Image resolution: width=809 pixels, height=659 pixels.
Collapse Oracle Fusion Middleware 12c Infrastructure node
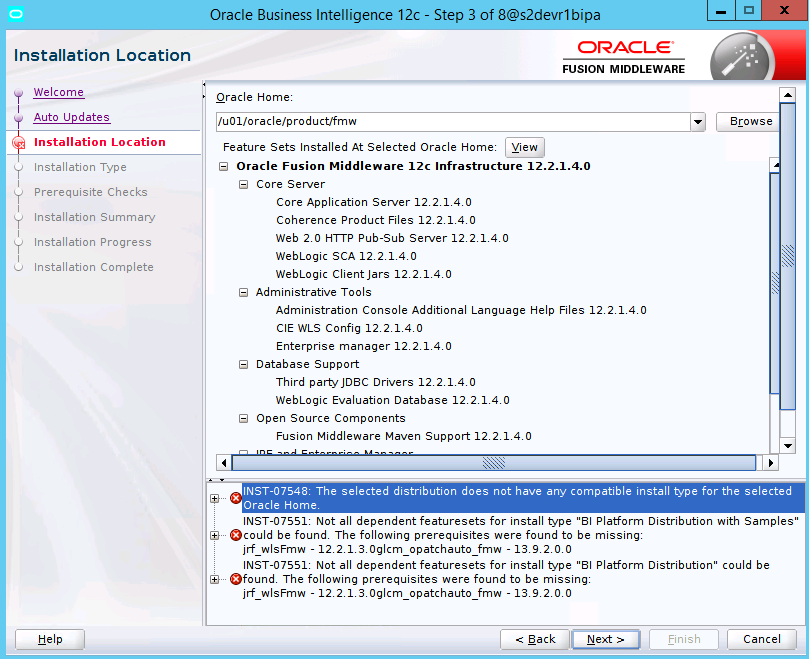pos(223,166)
